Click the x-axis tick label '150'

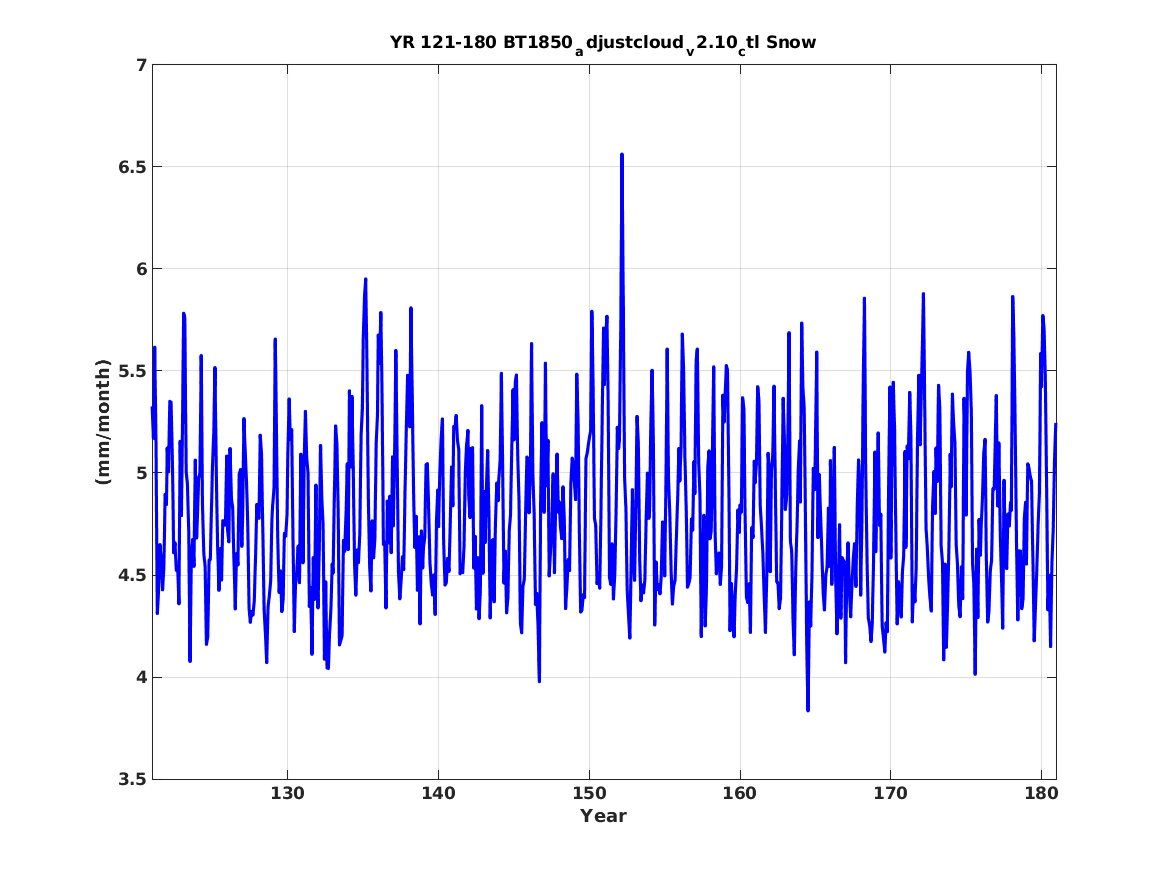tap(589, 794)
